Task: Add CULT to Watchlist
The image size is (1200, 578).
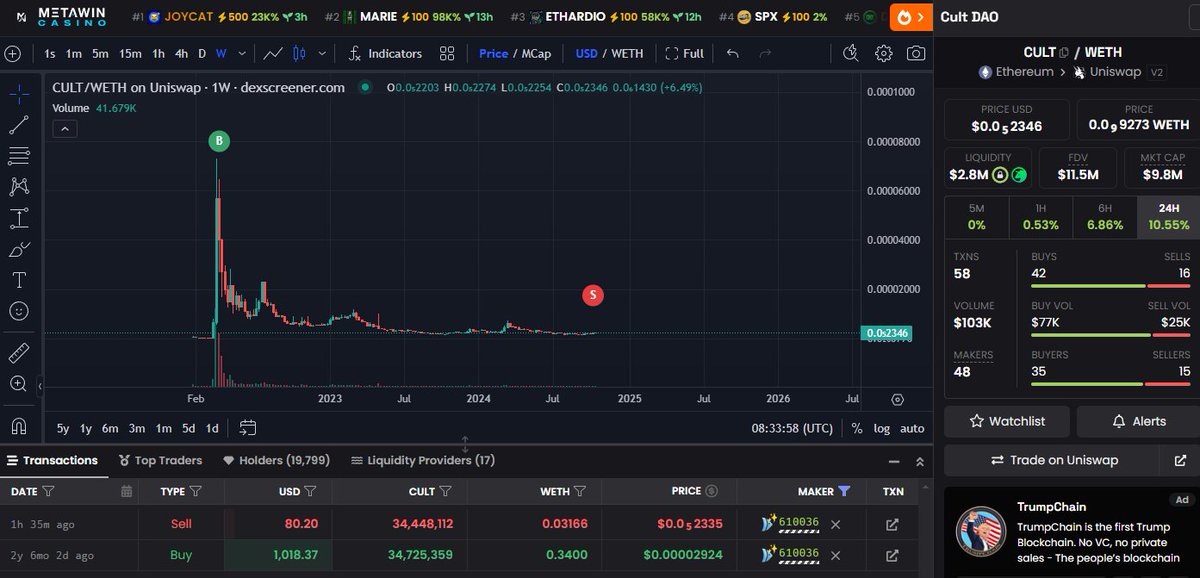Action: [x=1006, y=421]
